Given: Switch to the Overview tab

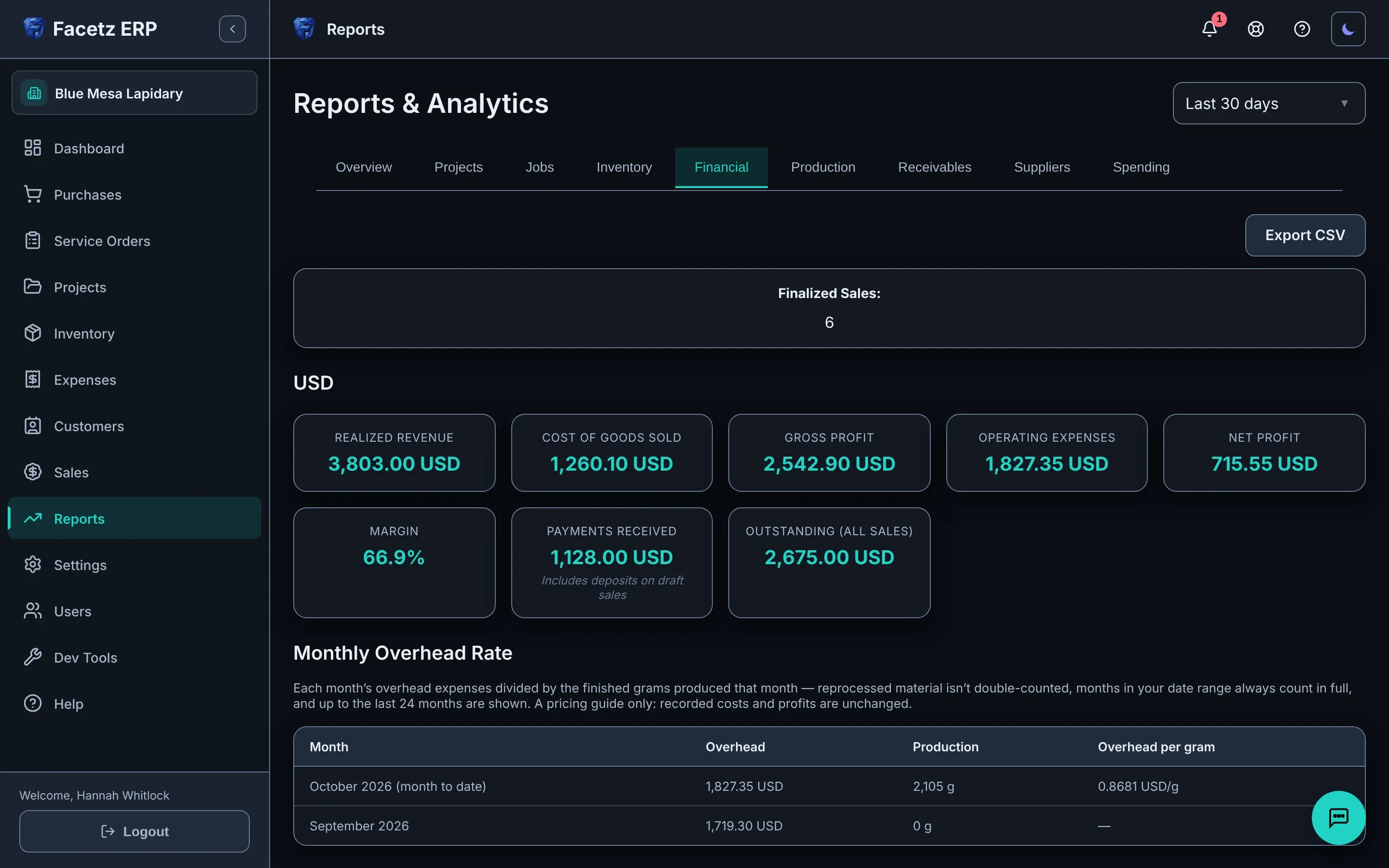Looking at the screenshot, I should [363, 167].
